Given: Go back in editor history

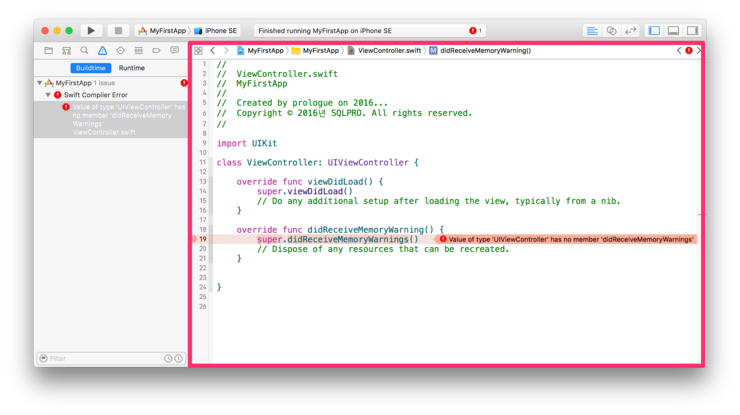Looking at the screenshot, I should (213, 51).
